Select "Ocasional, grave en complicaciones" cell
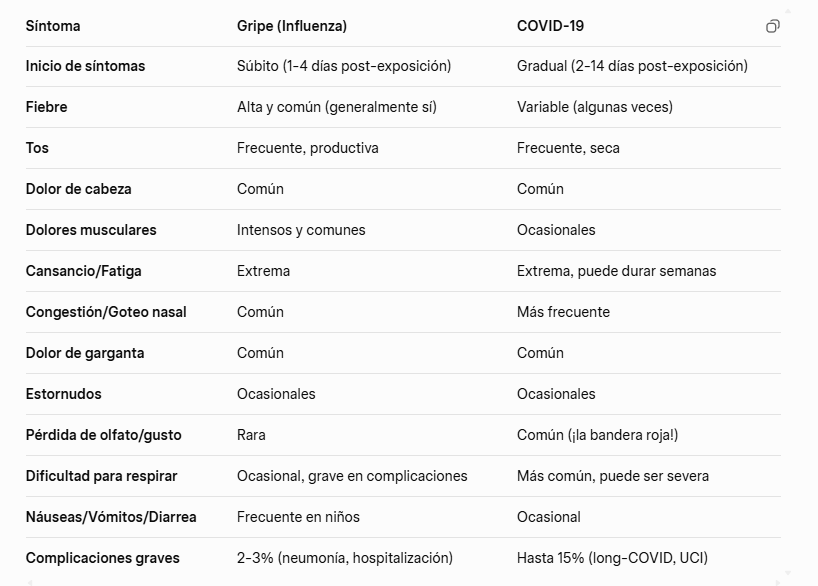818x586 pixels. pyautogui.click(x=352, y=476)
